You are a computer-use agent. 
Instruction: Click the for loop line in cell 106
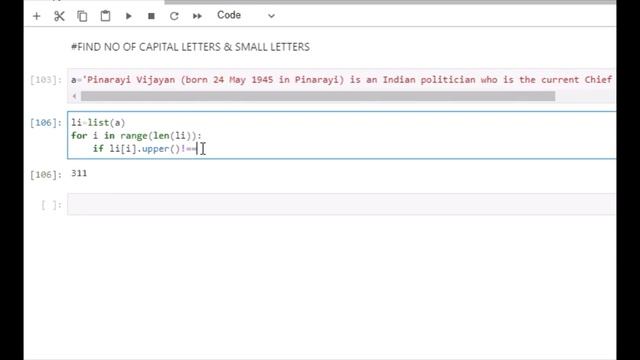click(x=136, y=136)
